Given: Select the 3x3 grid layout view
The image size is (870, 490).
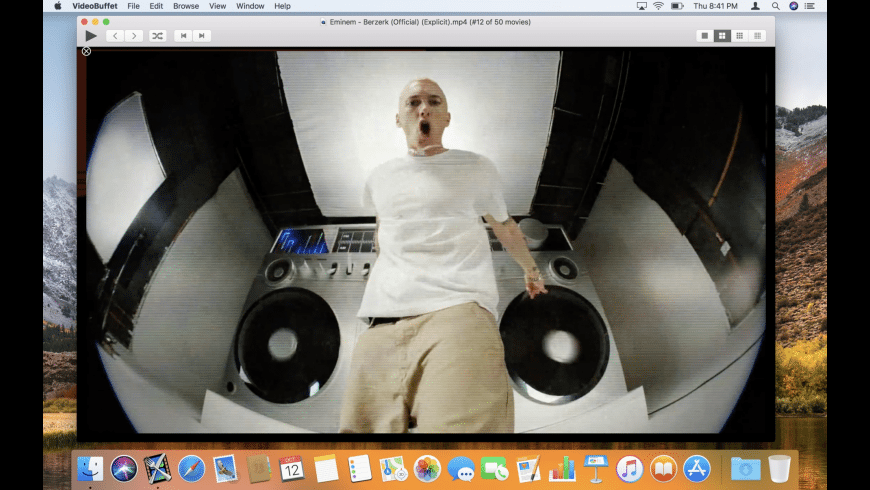Looking at the screenshot, I should coord(740,36).
